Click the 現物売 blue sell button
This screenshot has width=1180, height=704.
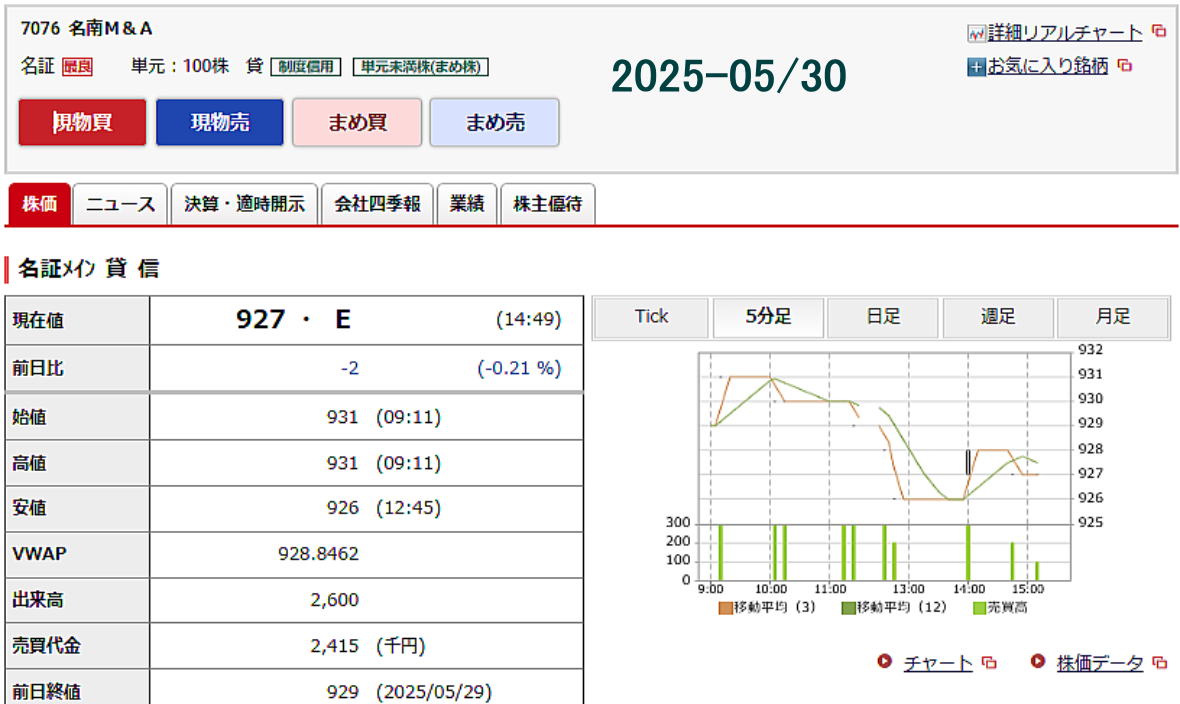pyautogui.click(x=220, y=122)
